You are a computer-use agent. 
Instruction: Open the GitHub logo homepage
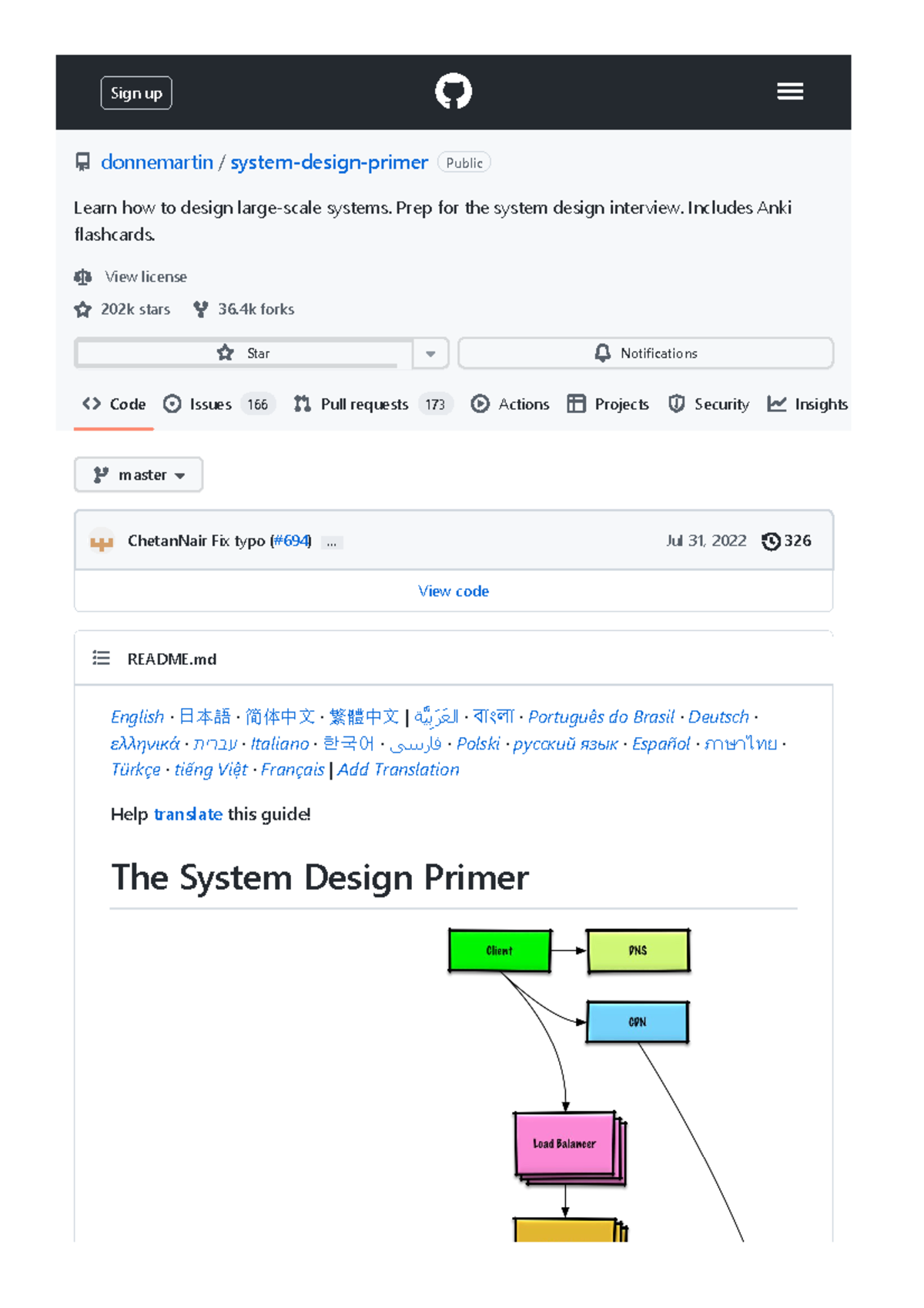pos(453,92)
